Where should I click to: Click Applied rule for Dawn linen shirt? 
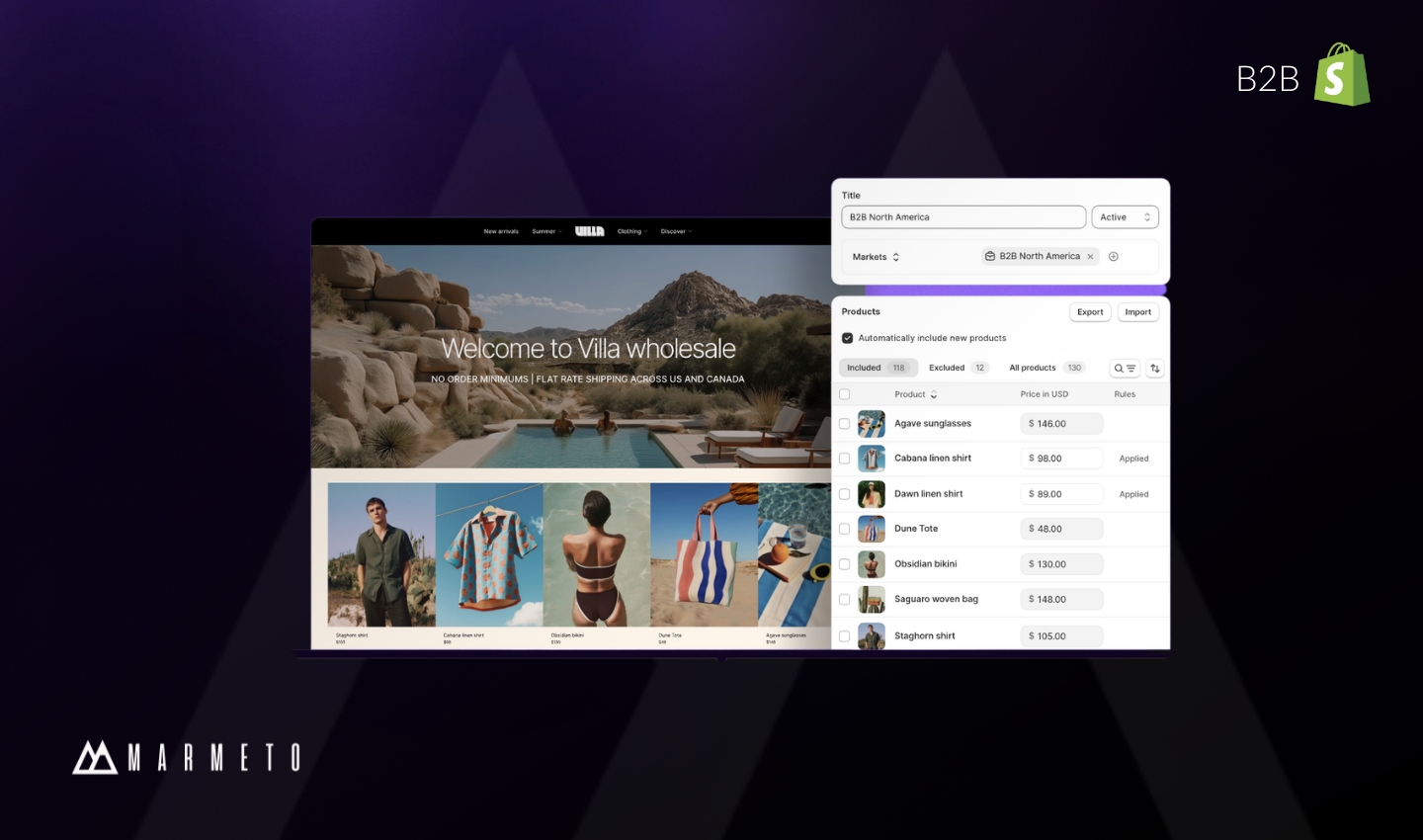[1133, 494]
